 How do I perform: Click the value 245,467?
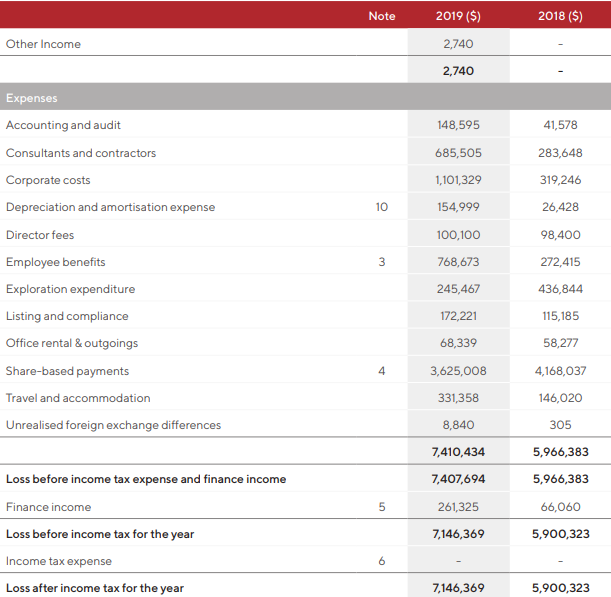coord(458,289)
